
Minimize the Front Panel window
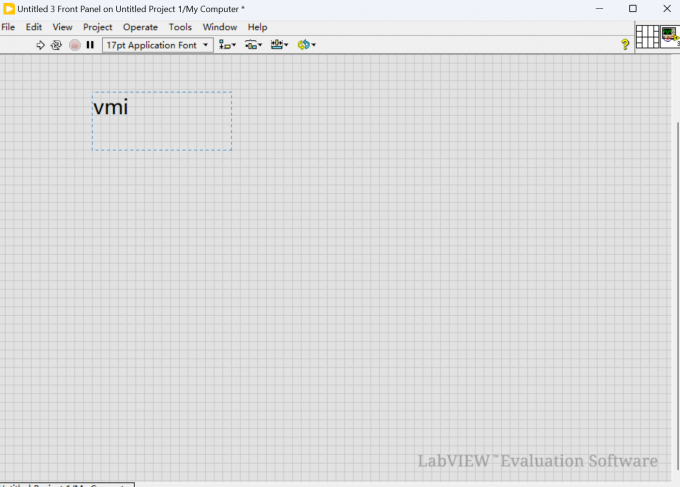click(x=599, y=9)
